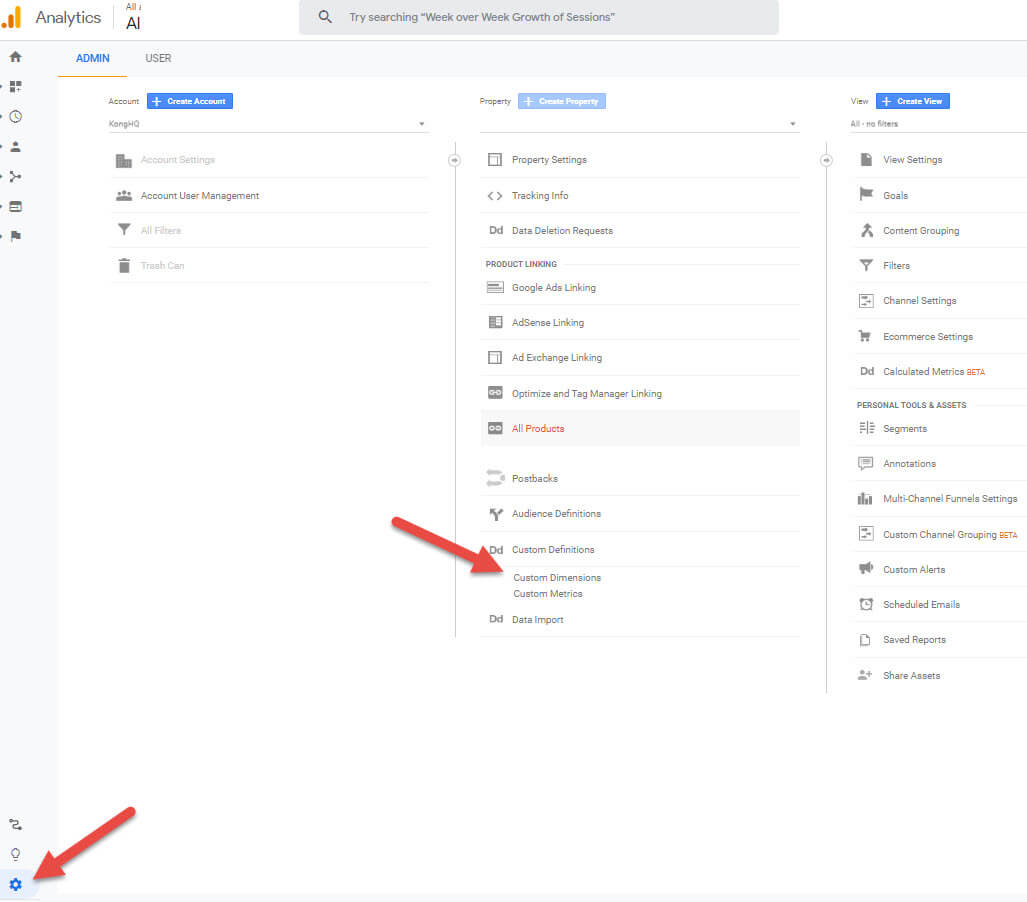This screenshot has width=1027, height=902.
Task: Select the ADMIN tab
Action: click(x=93, y=58)
